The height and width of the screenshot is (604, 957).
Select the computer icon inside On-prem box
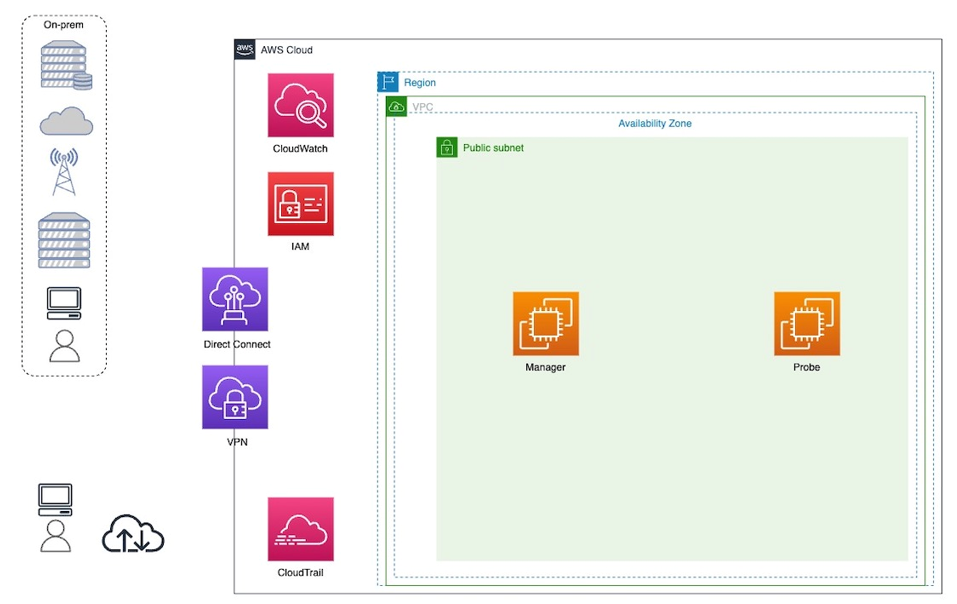point(65,302)
